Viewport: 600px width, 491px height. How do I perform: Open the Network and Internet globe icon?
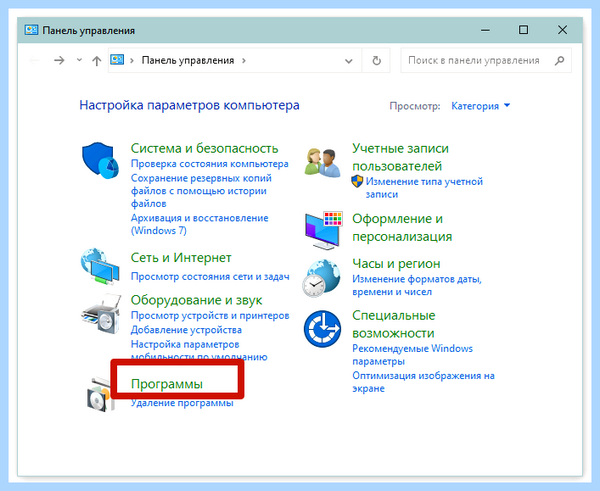[100, 266]
